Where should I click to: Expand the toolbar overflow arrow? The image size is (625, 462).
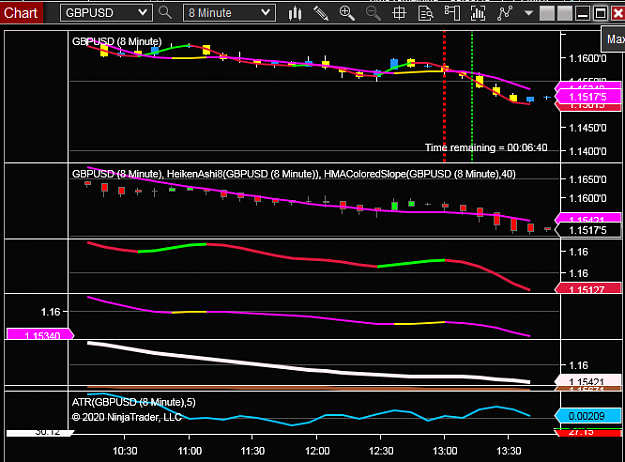pos(529,13)
